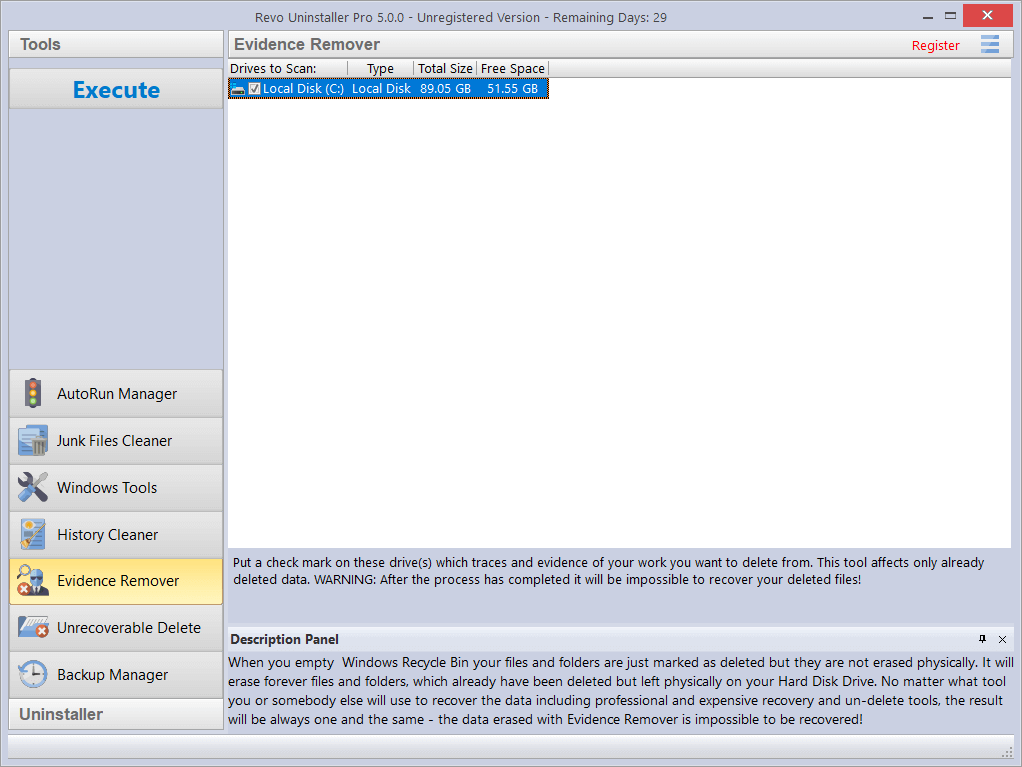Open AutoRun Manager traffic light icon
Image resolution: width=1022 pixels, height=767 pixels.
pos(33,394)
